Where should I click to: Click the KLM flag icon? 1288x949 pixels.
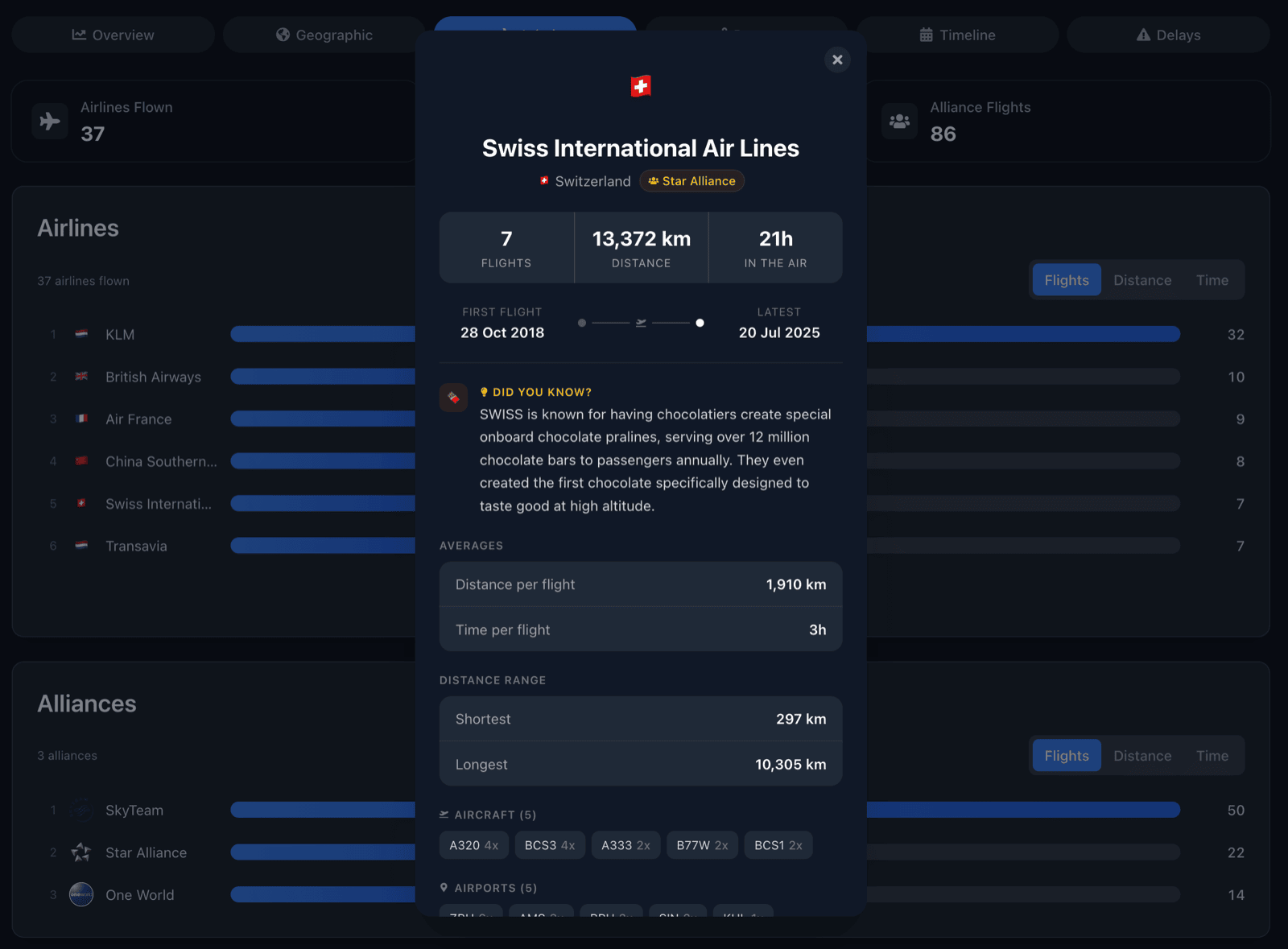pos(81,333)
